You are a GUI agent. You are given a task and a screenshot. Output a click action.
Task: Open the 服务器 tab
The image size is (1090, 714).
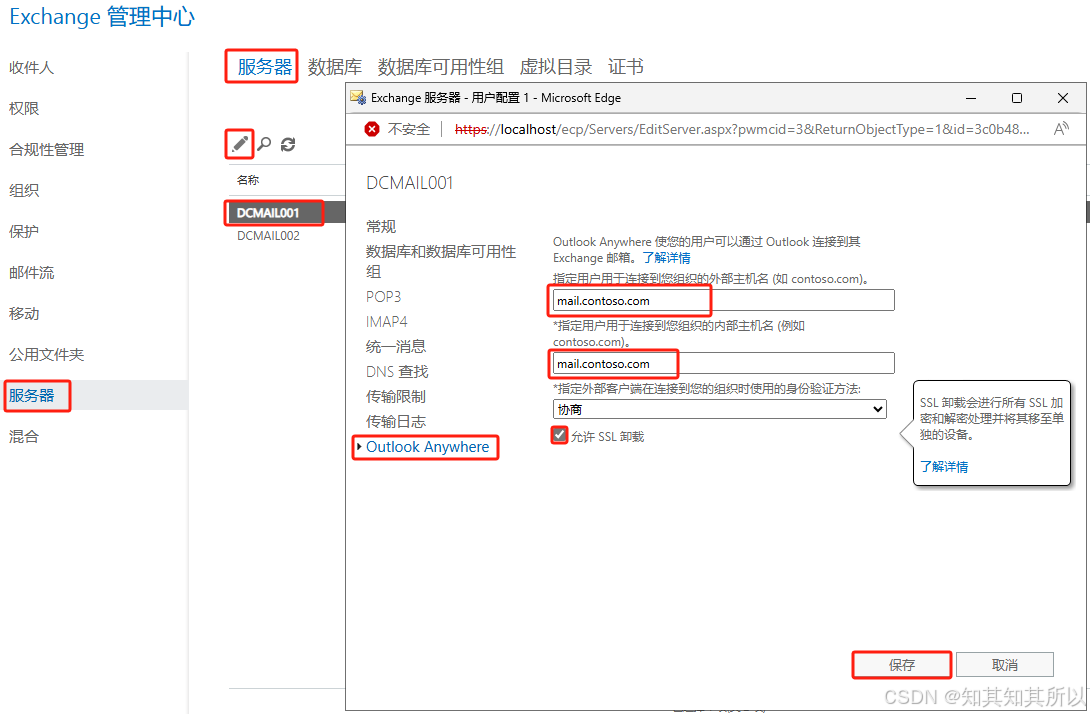coord(264,67)
